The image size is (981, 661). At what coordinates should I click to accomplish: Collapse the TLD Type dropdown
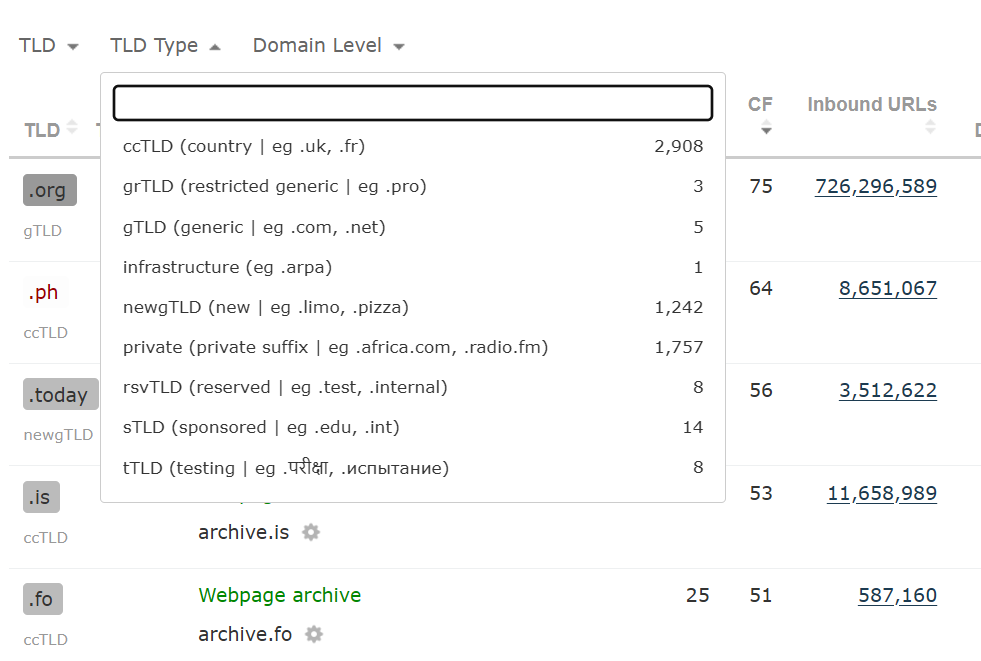(165, 46)
